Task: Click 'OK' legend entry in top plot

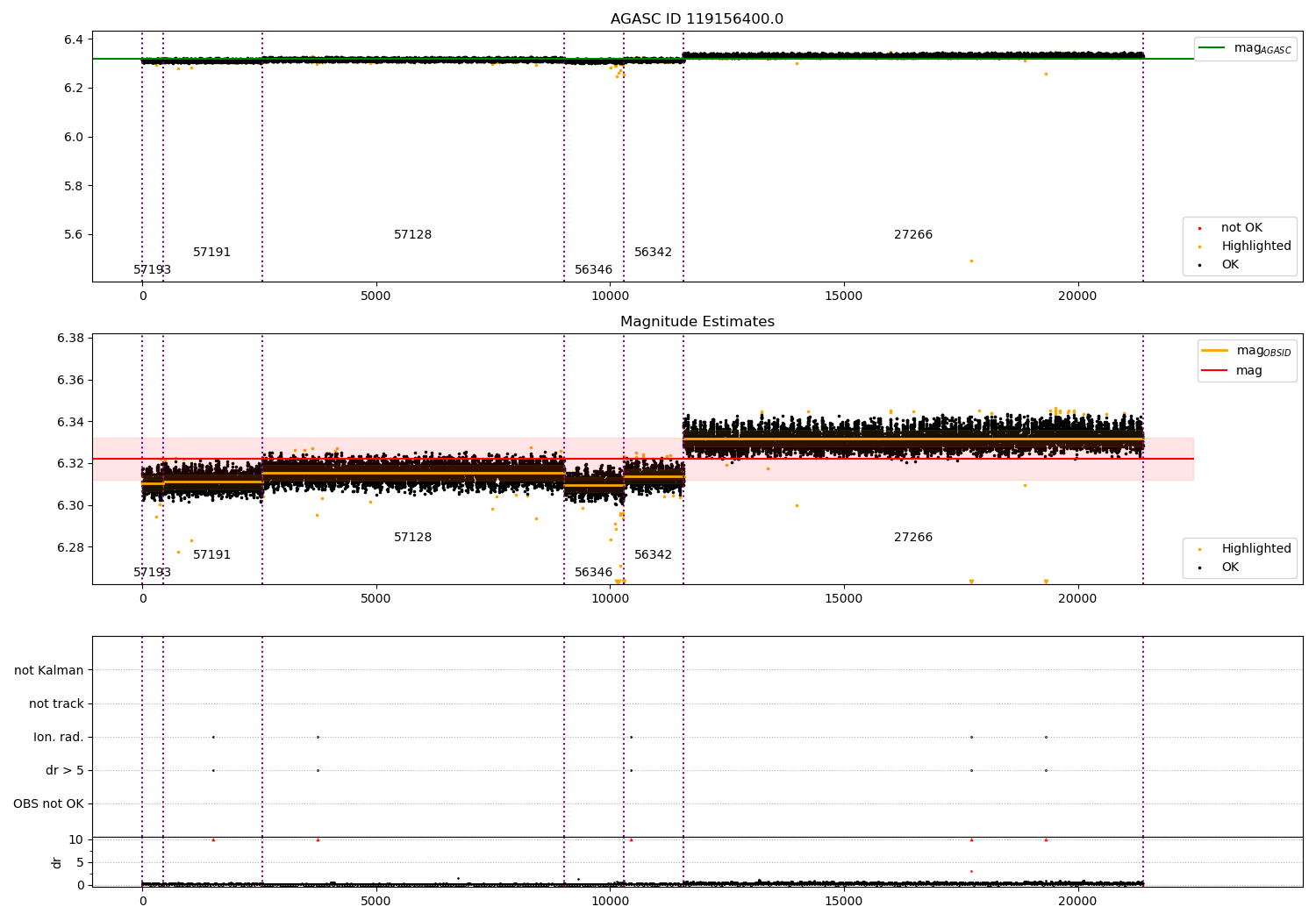Action: [1229, 264]
